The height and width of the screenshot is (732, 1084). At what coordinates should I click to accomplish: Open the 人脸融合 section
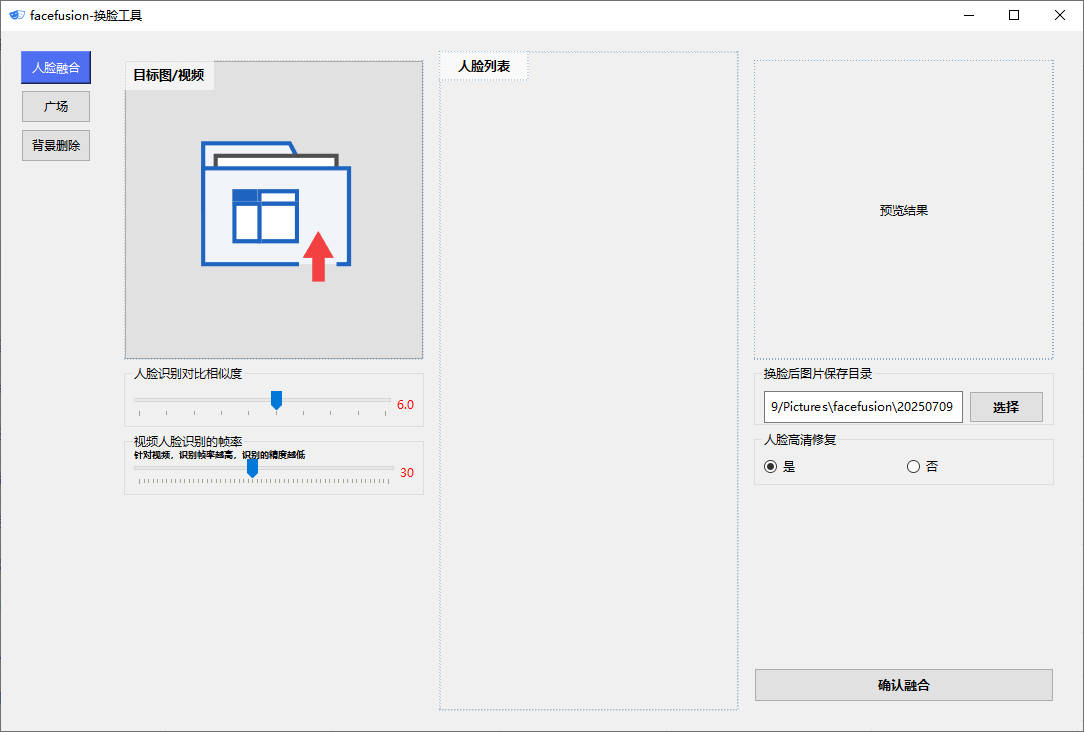click(56, 68)
